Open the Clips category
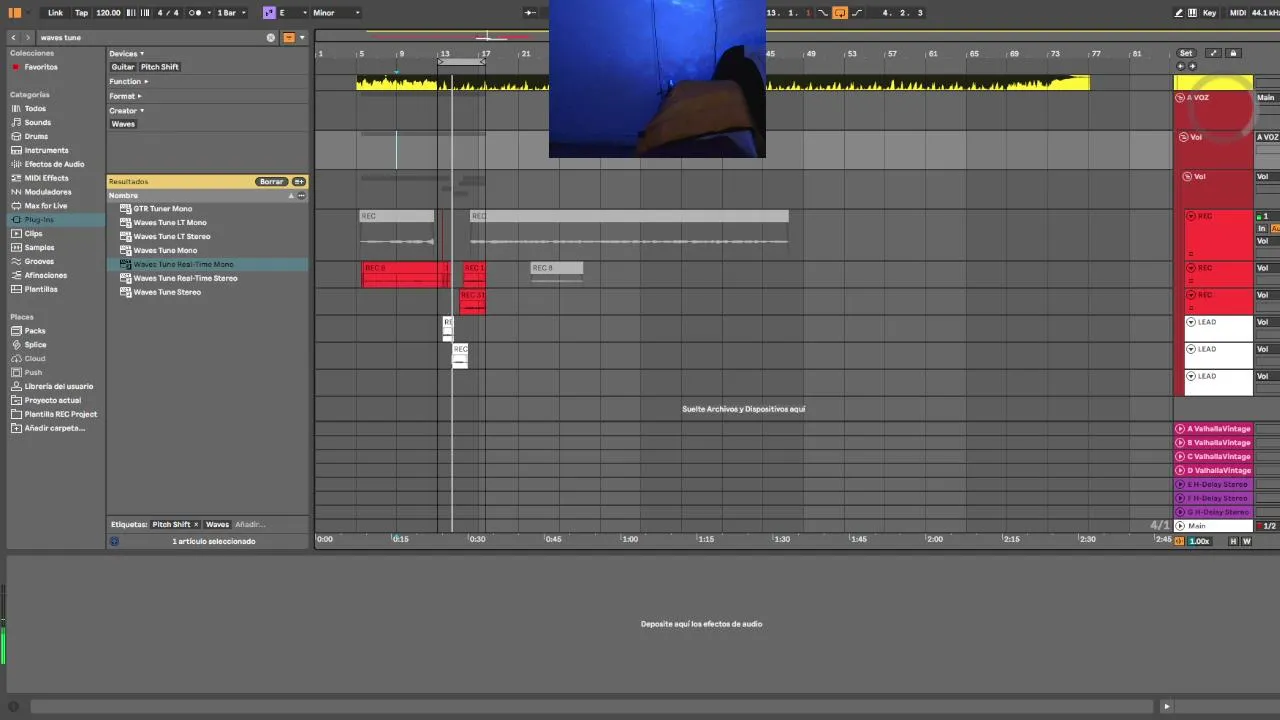The image size is (1280, 720). [33, 234]
